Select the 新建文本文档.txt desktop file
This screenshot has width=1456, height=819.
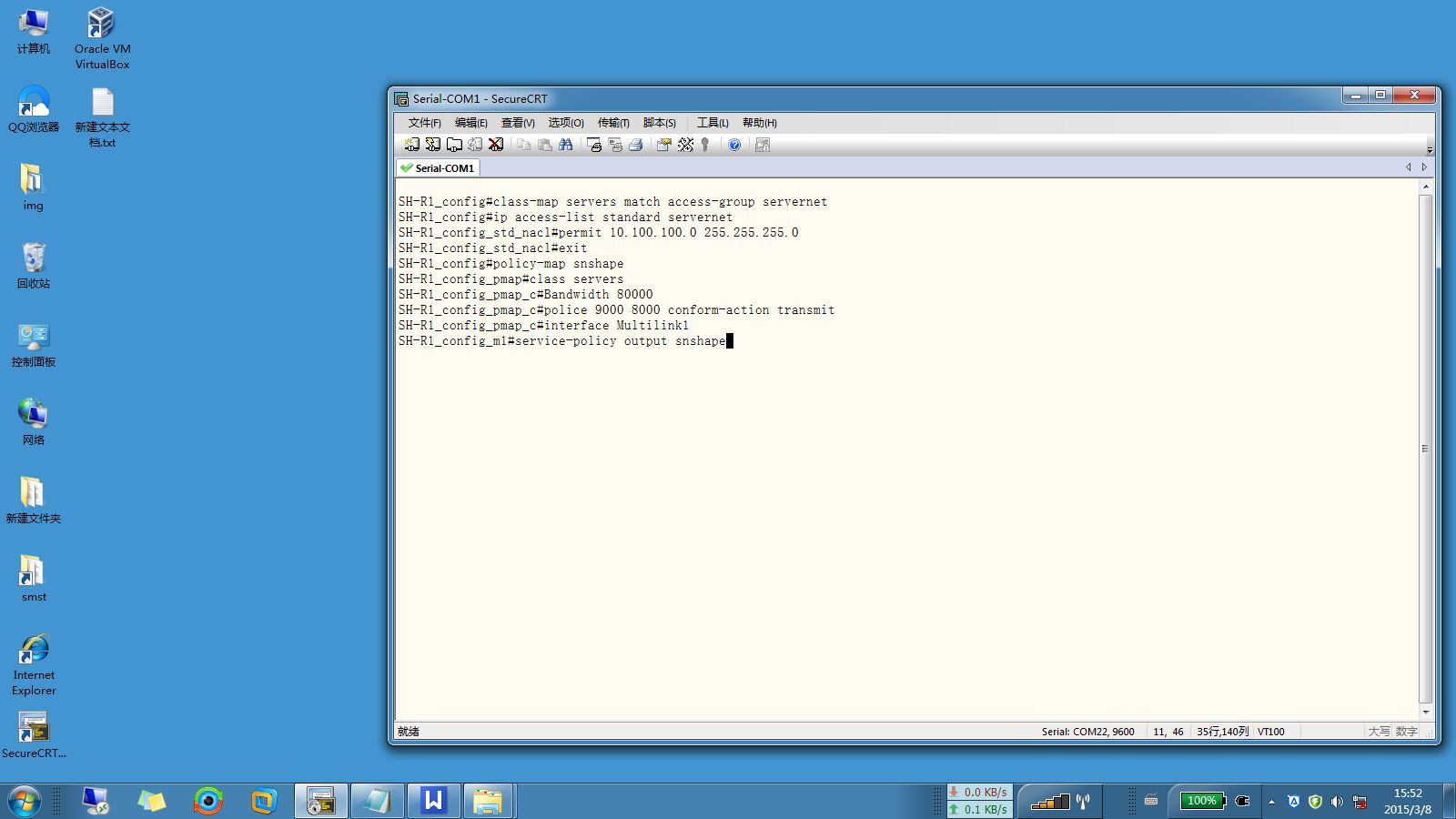point(102,117)
